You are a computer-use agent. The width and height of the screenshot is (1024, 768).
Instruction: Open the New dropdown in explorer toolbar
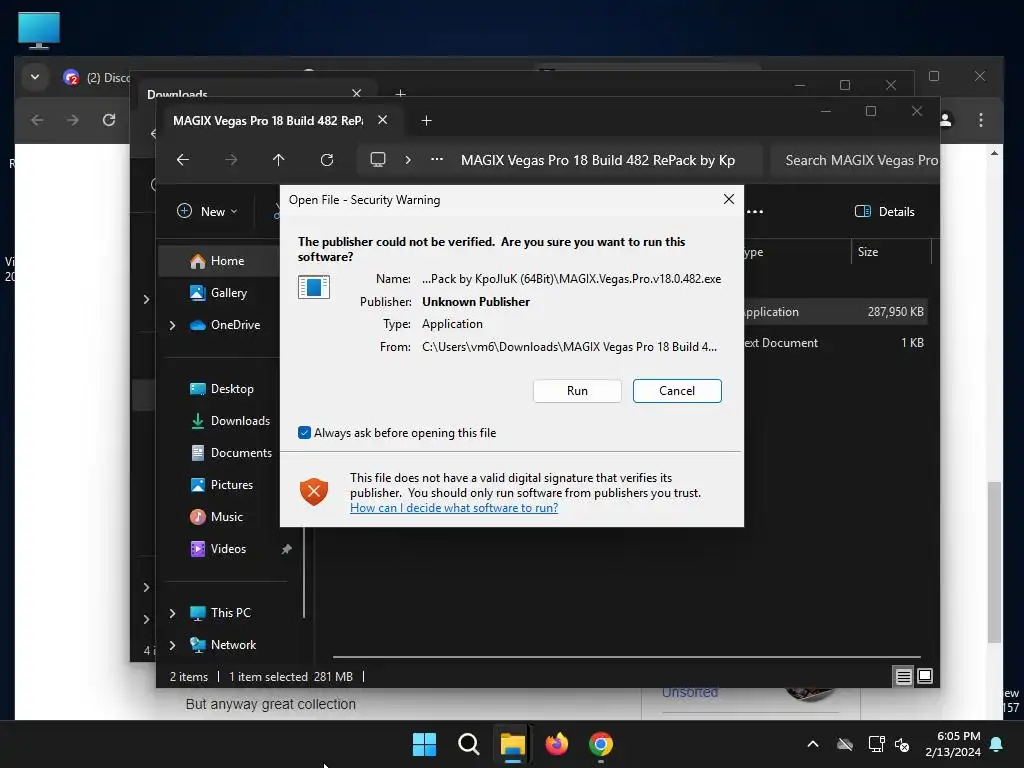point(207,211)
